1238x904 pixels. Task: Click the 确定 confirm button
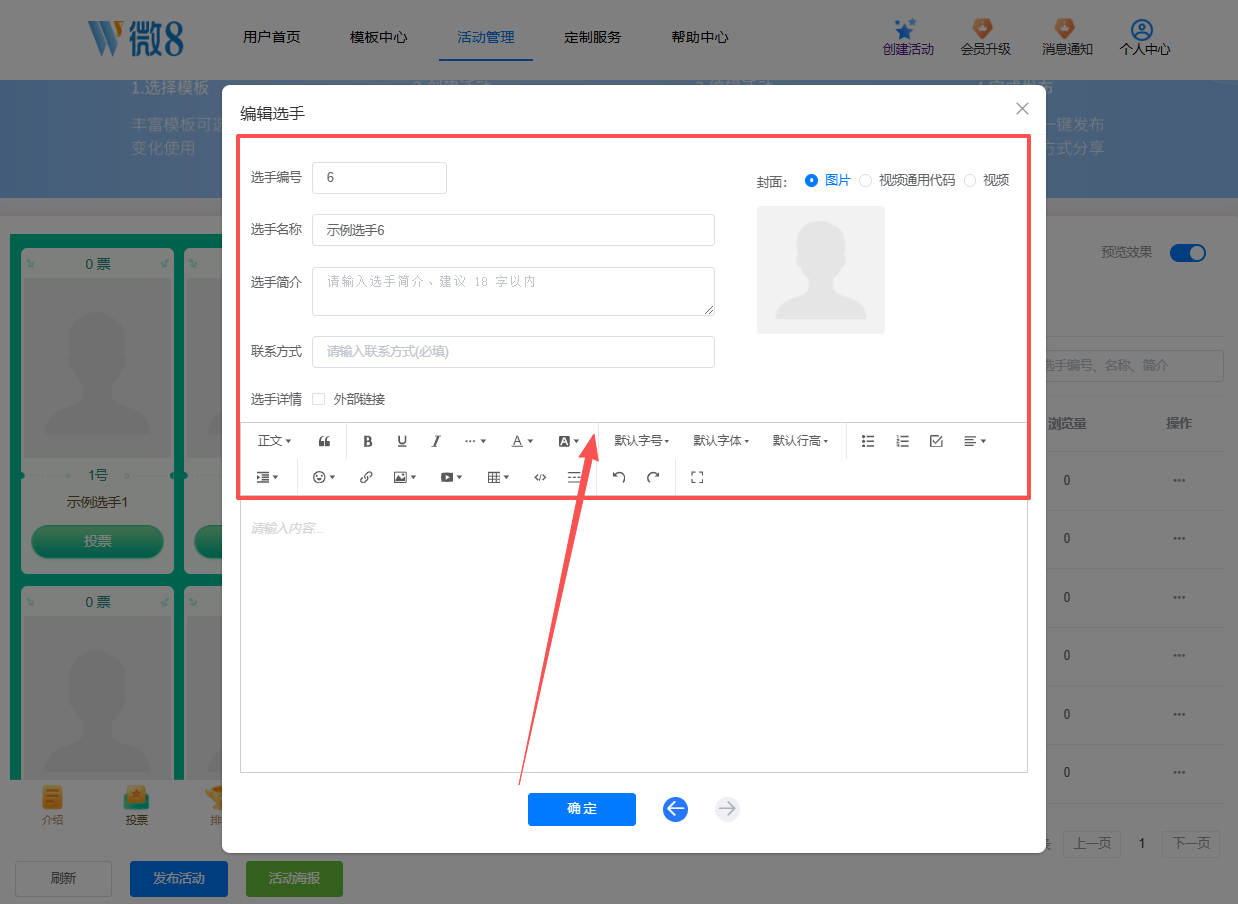581,809
